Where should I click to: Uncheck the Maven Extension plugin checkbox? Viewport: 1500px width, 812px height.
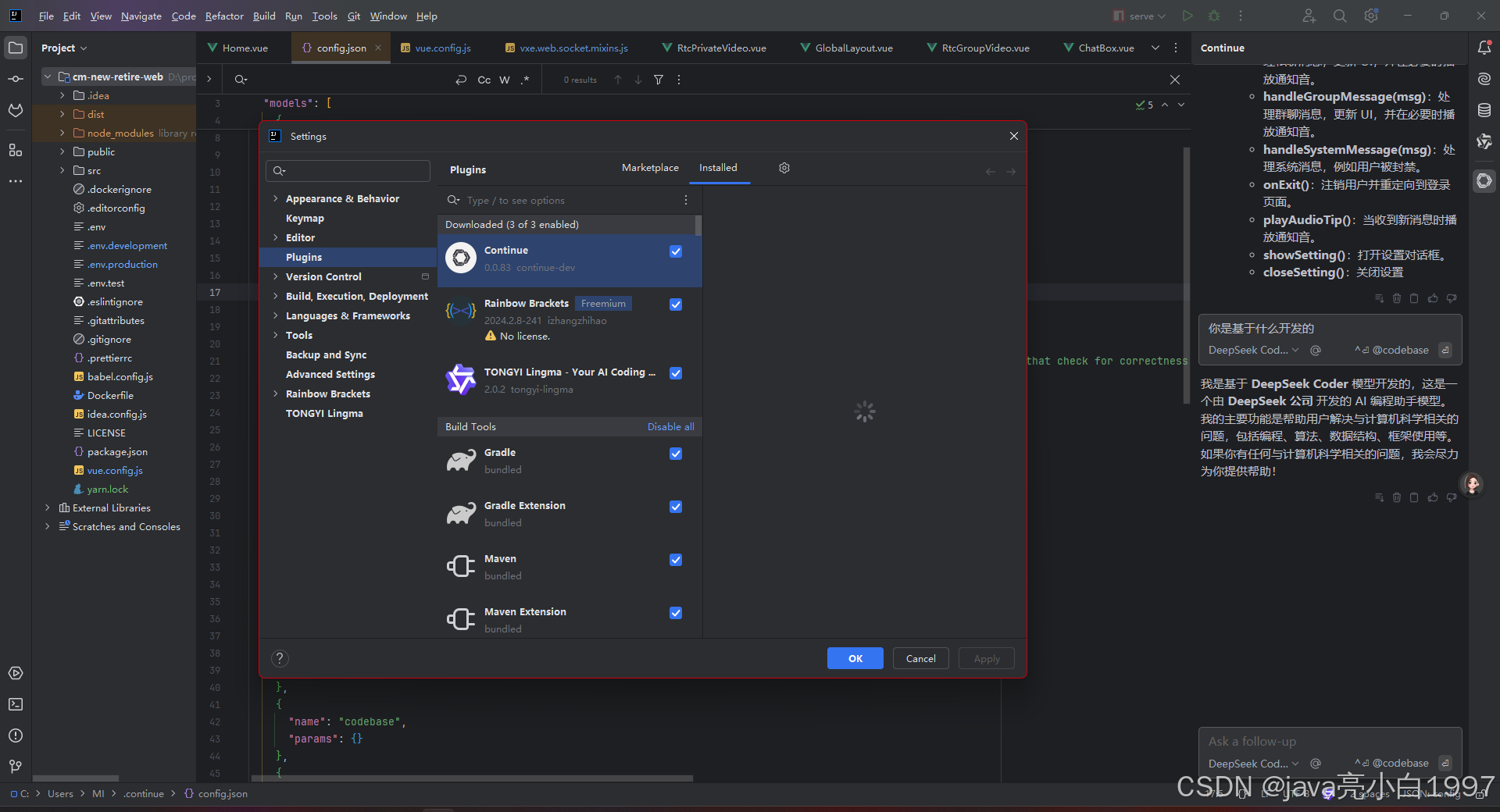coord(676,613)
